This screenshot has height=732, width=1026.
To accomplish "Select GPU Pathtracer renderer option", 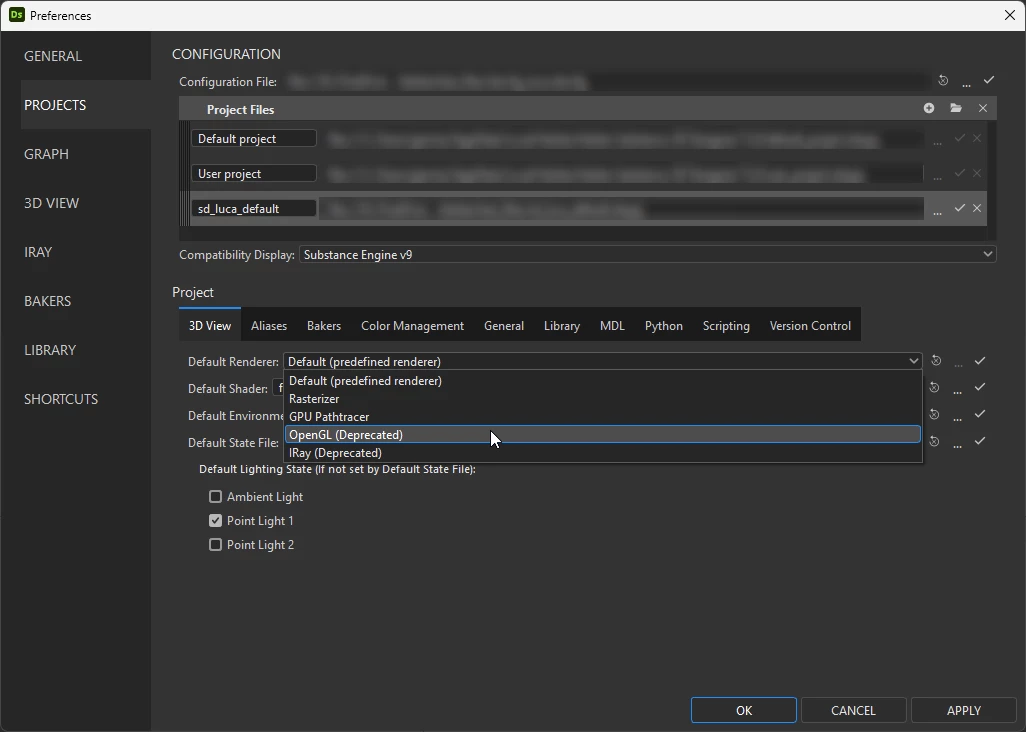I will (x=603, y=417).
